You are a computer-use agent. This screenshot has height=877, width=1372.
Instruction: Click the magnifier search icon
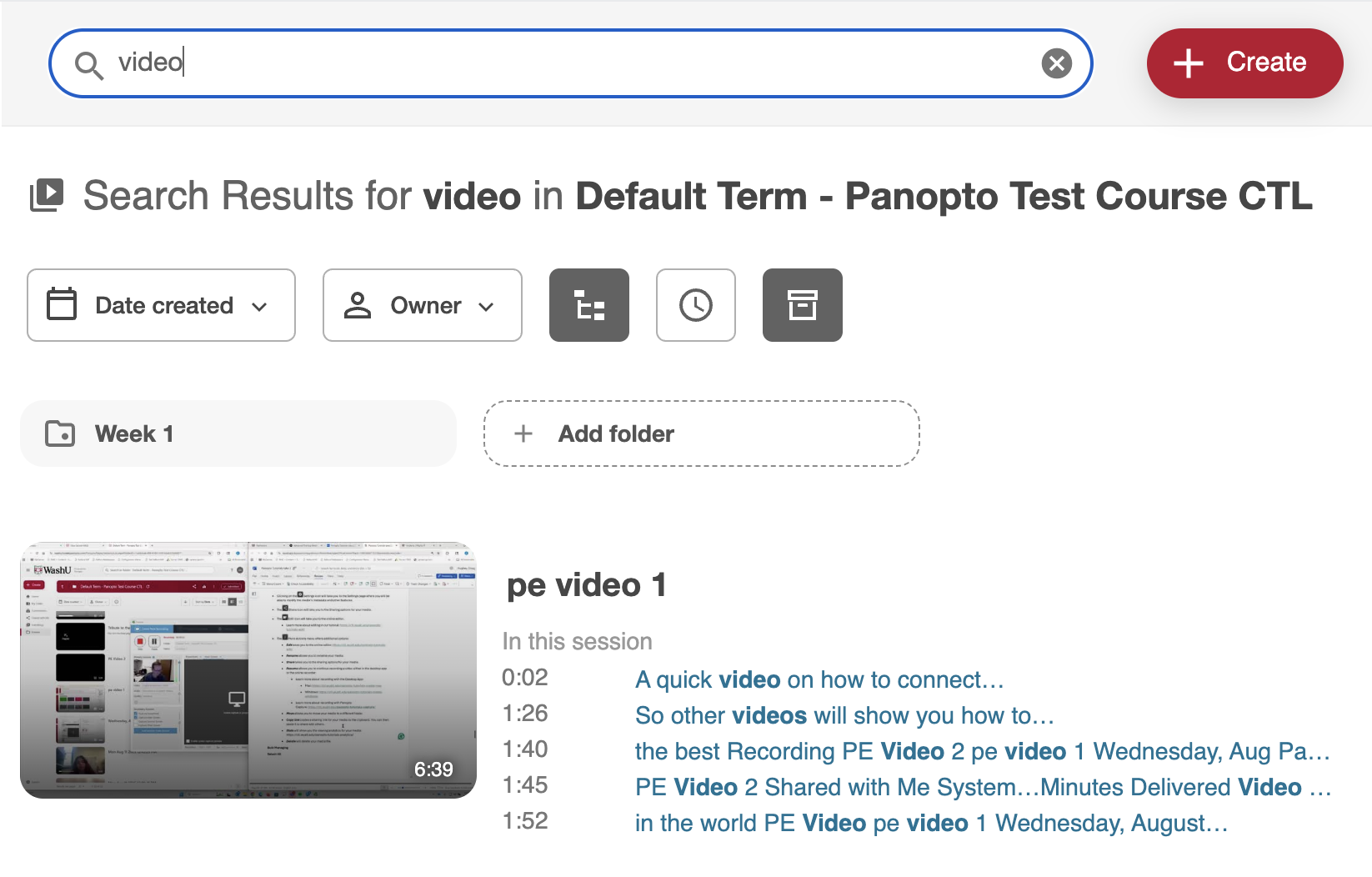pyautogui.click(x=88, y=64)
